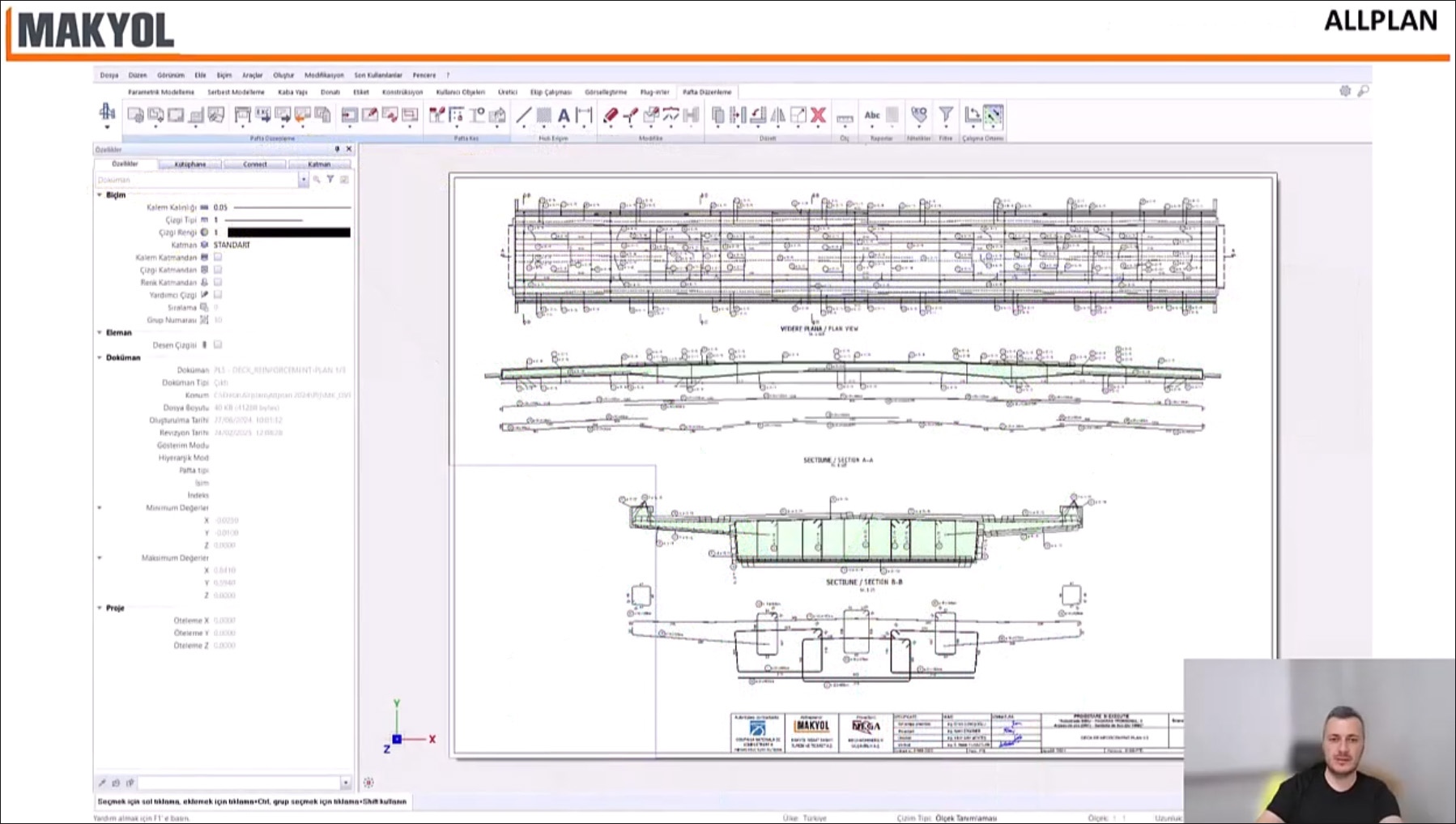Collapse the Eleman section
Image resolution: width=1456 pixels, height=824 pixels.
tap(100, 332)
